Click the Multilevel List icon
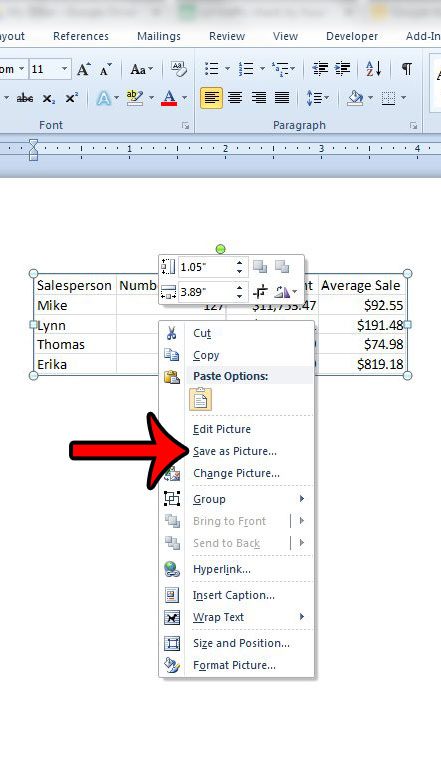441x767 pixels. click(x=280, y=69)
